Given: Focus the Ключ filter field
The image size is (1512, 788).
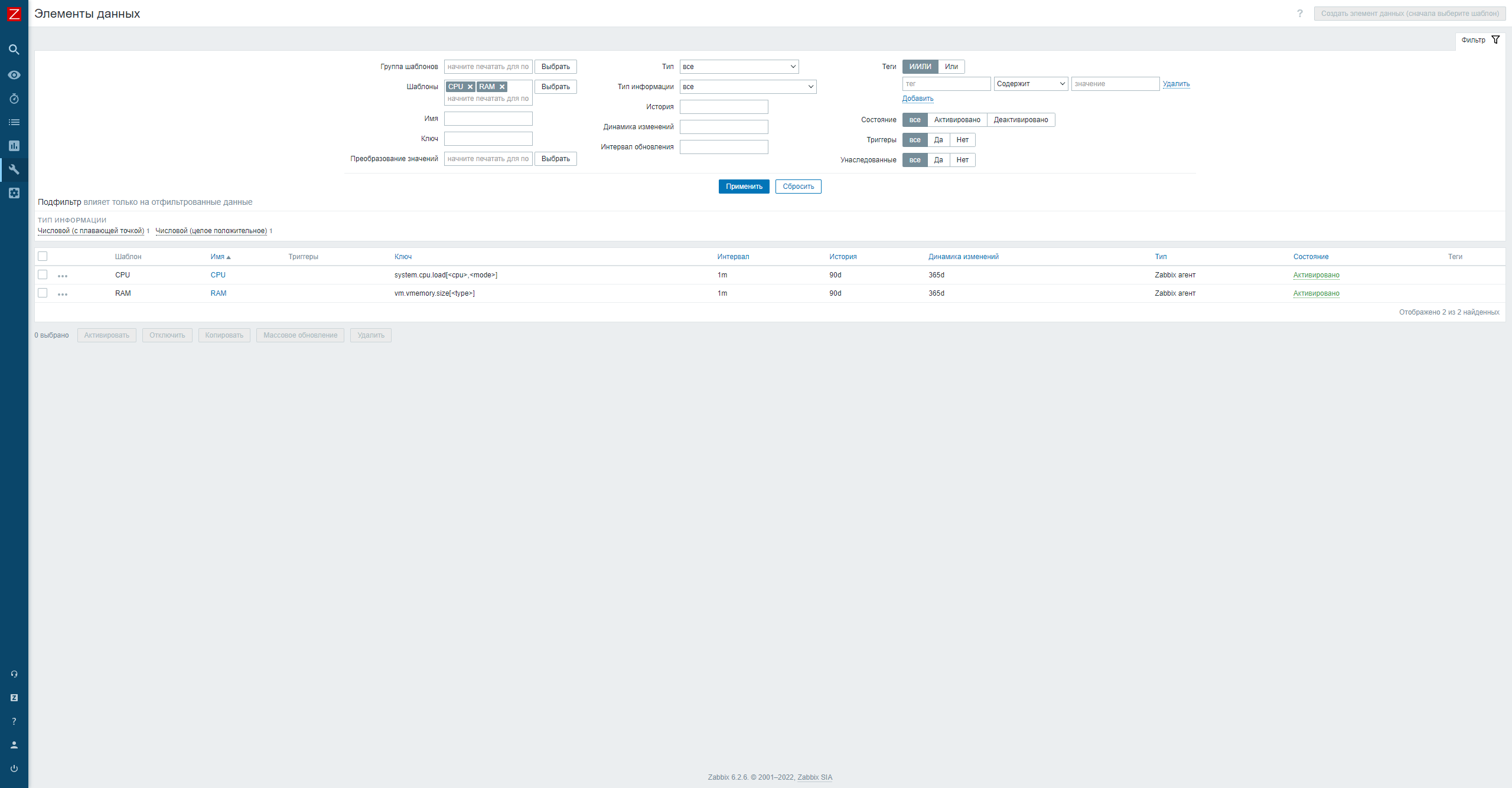Looking at the screenshot, I should (488, 139).
